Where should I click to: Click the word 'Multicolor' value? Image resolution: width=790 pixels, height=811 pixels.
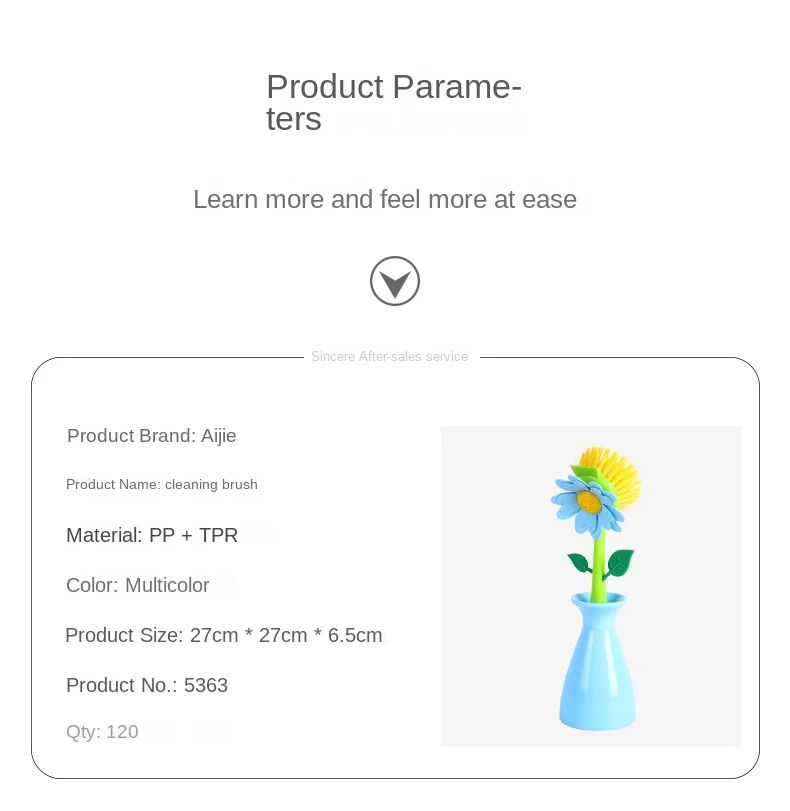click(x=167, y=586)
